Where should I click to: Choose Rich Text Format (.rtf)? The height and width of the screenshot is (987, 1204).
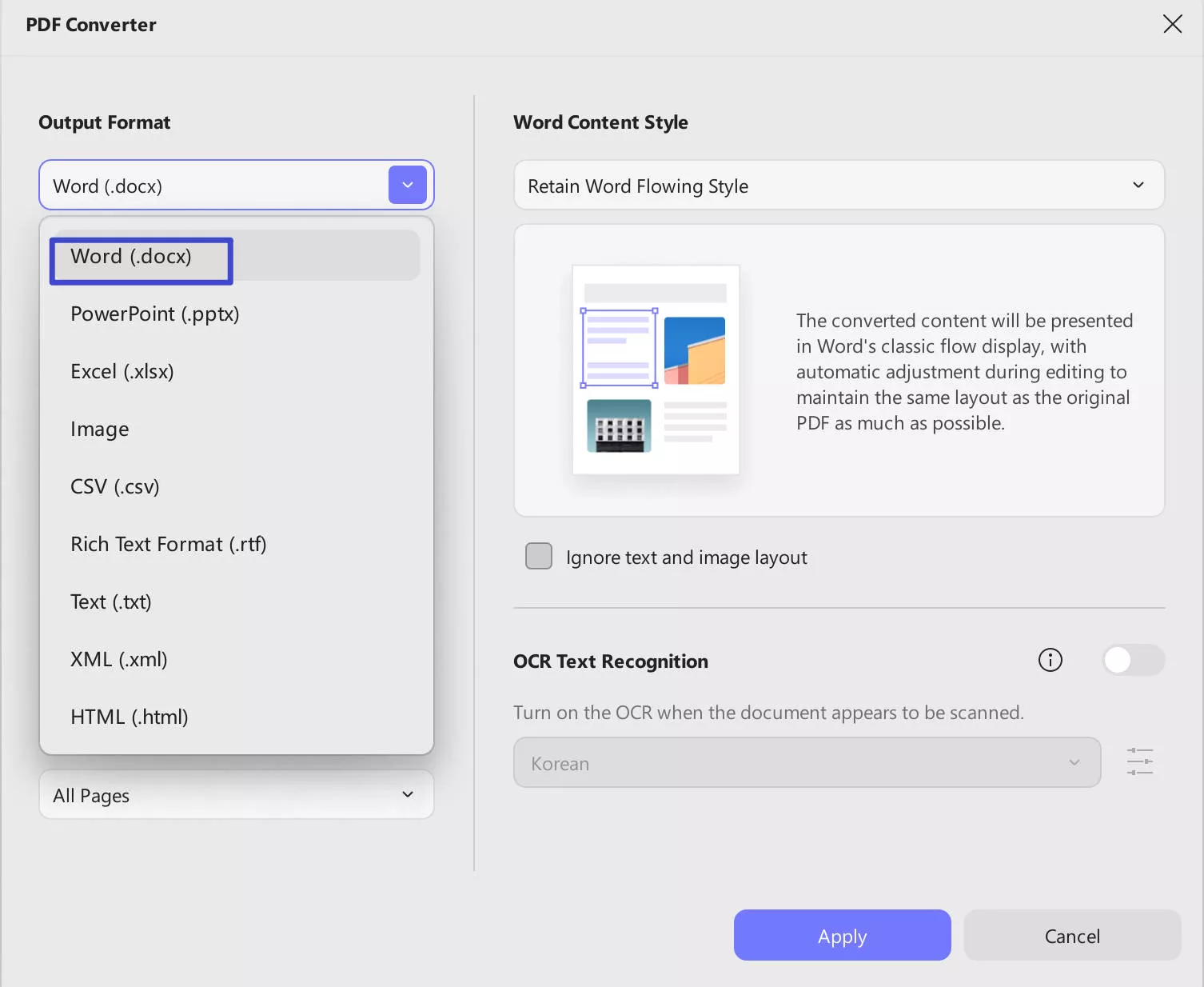168,544
